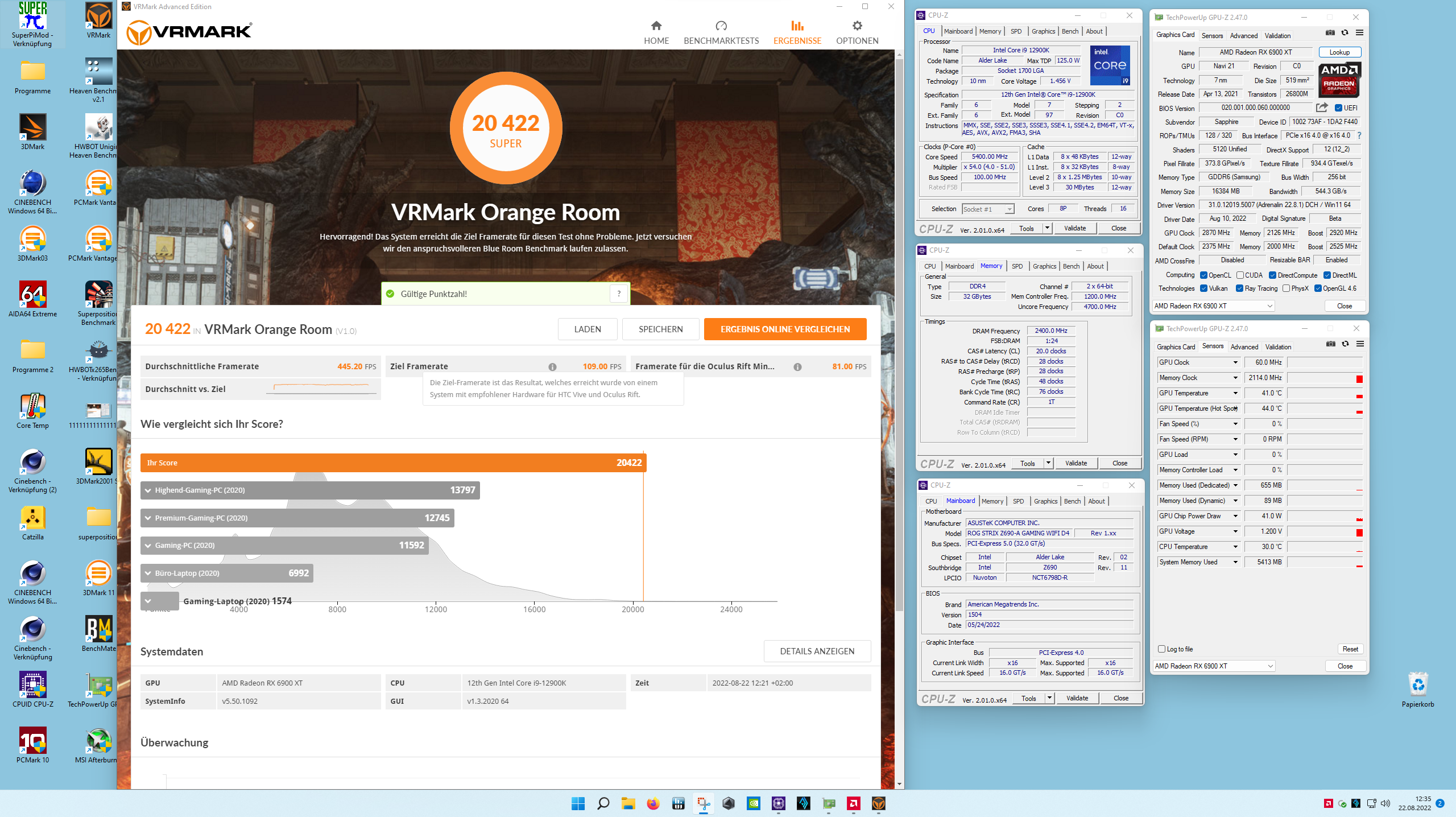Click the Windows Start button on the taskbar
The height and width of the screenshot is (817, 1456).
point(578,803)
